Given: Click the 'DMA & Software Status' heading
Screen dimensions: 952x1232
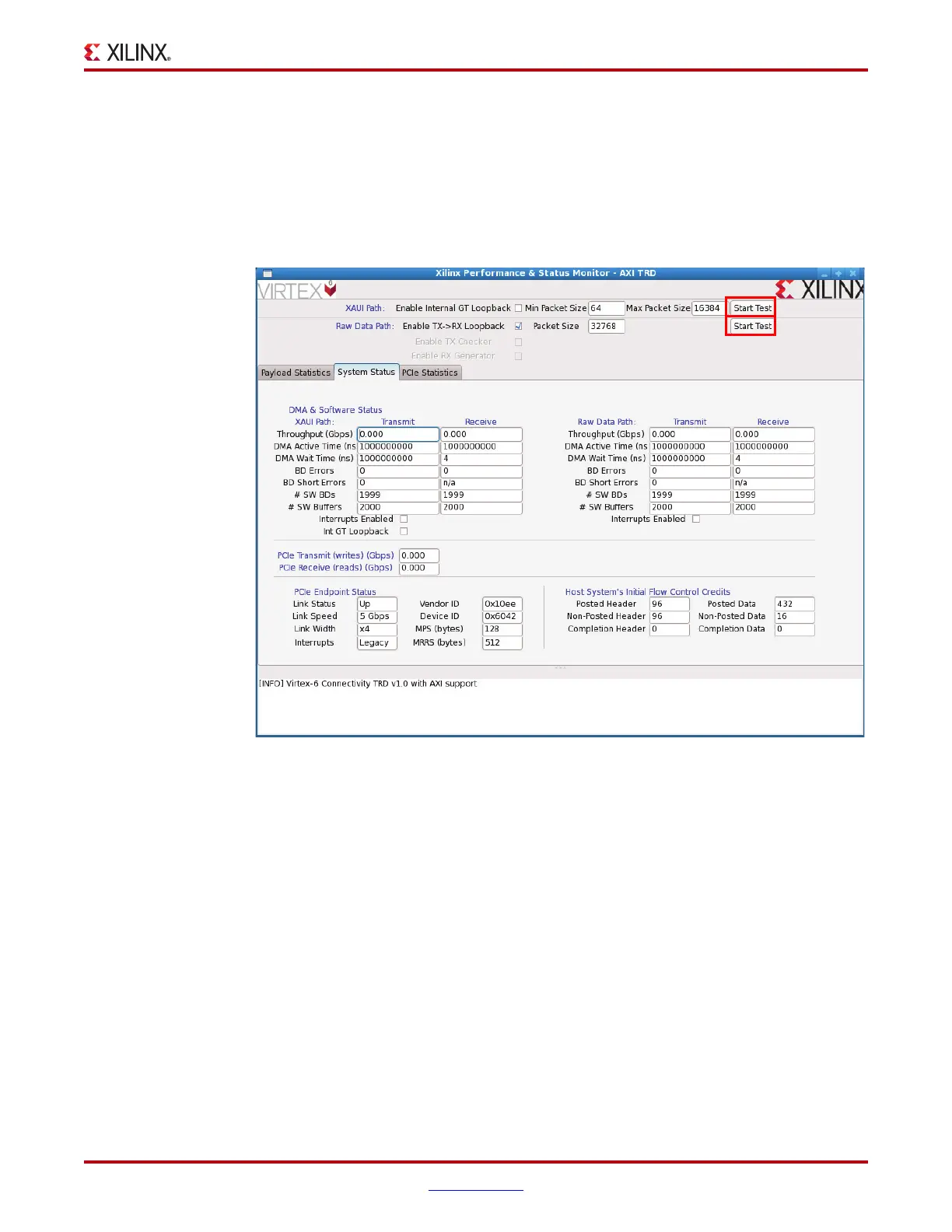Looking at the screenshot, I should (x=335, y=410).
